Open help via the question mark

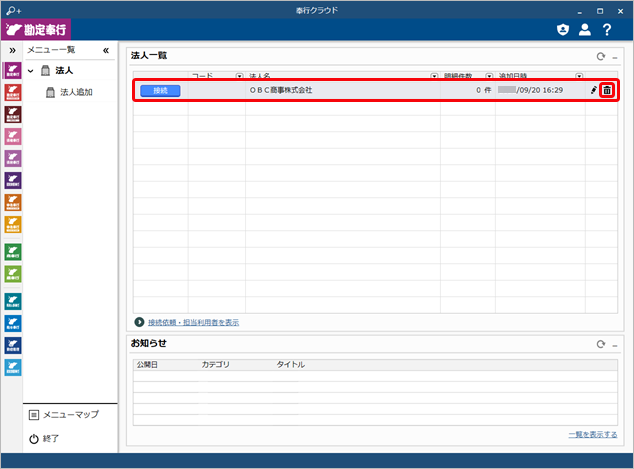tap(607, 30)
